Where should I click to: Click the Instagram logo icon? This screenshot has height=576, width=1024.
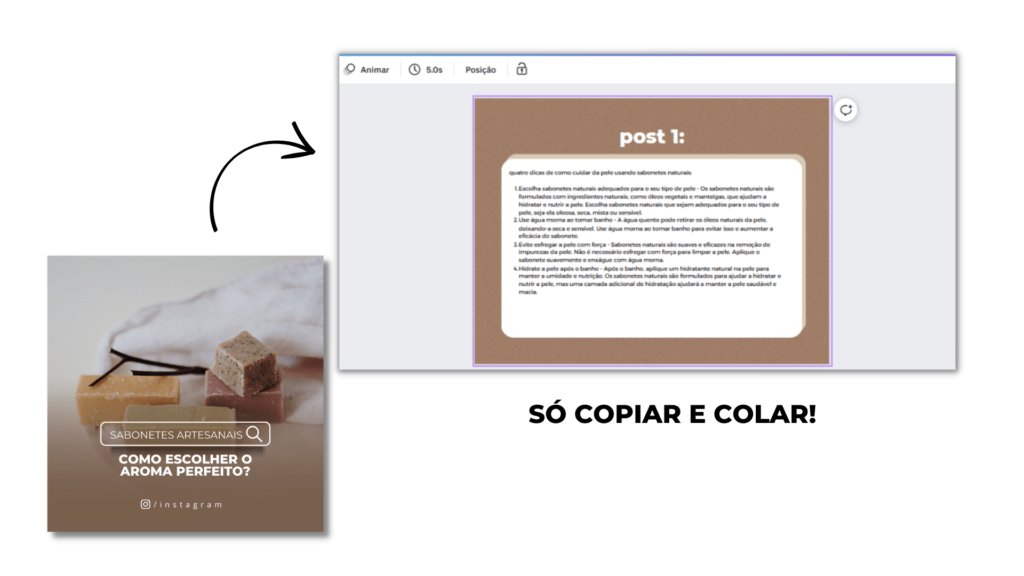point(145,505)
